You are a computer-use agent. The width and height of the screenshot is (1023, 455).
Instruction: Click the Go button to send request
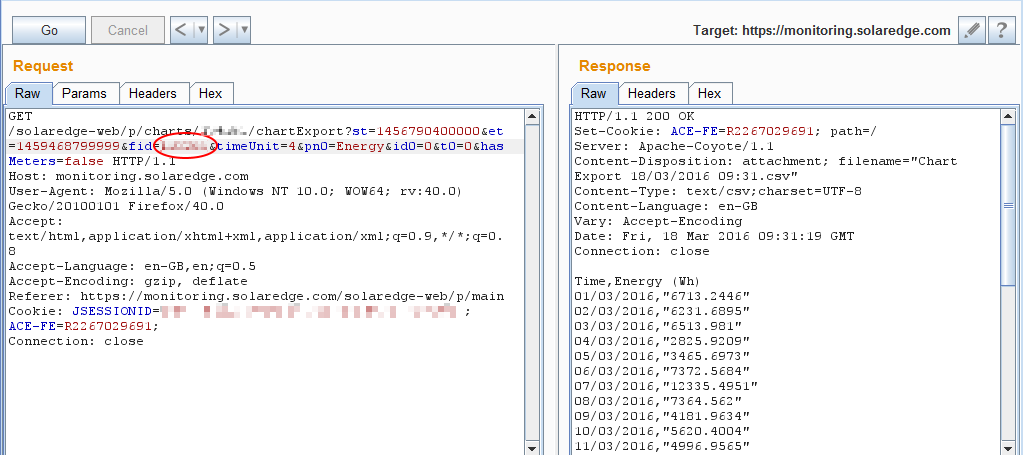point(49,30)
